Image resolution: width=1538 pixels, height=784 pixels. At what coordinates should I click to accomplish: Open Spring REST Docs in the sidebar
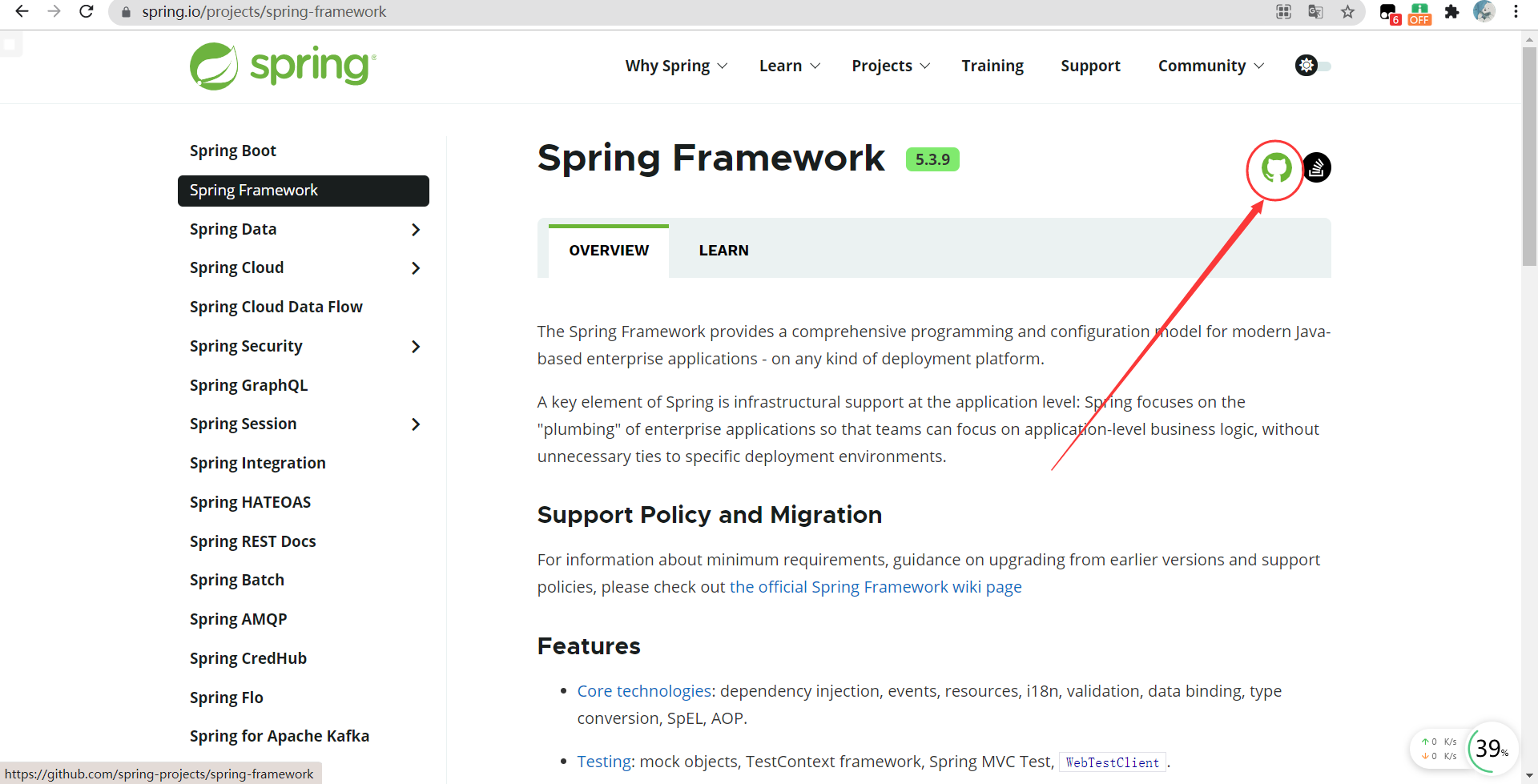(253, 541)
